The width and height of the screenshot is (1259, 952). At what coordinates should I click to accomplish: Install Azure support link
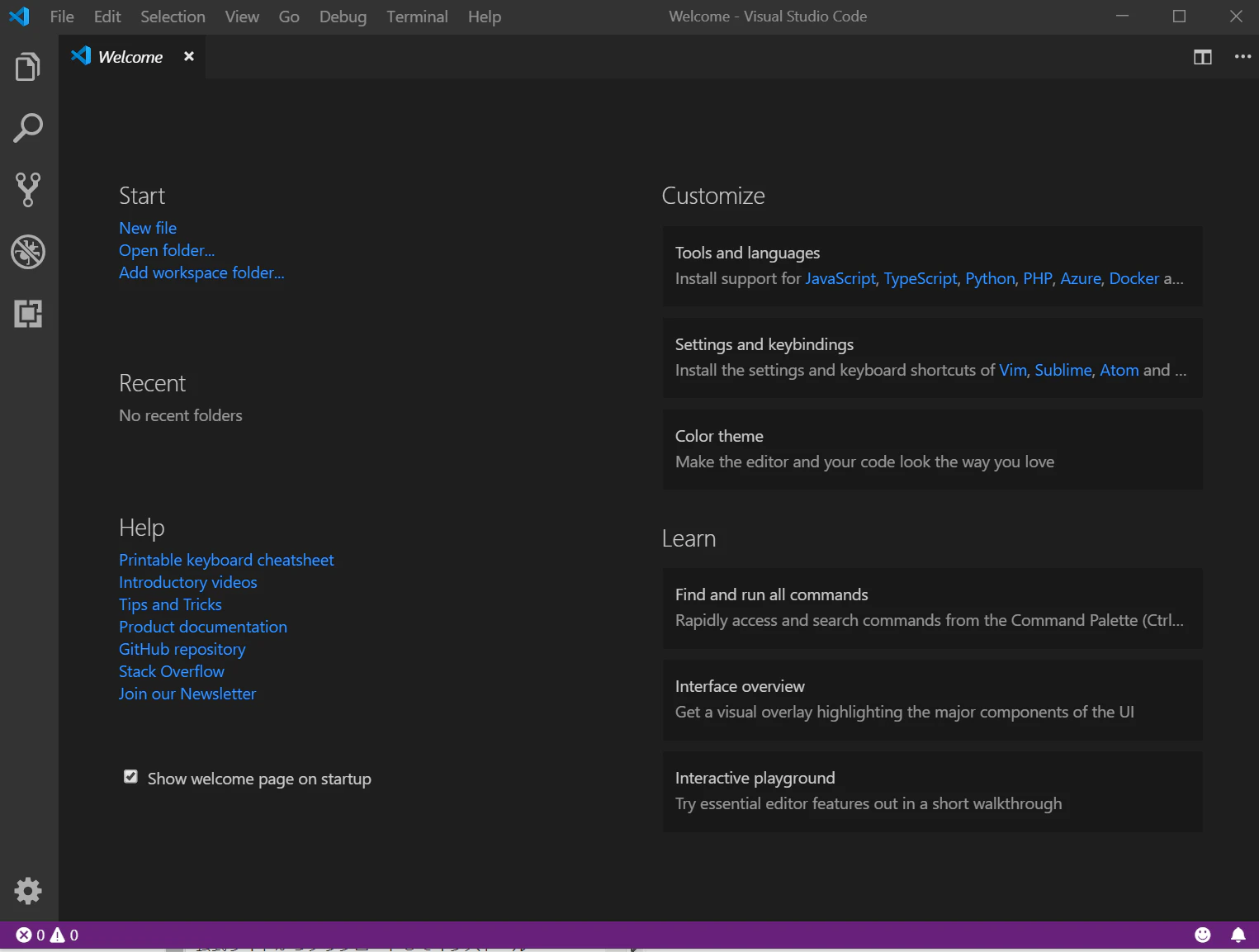click(x=1081, y=278)
